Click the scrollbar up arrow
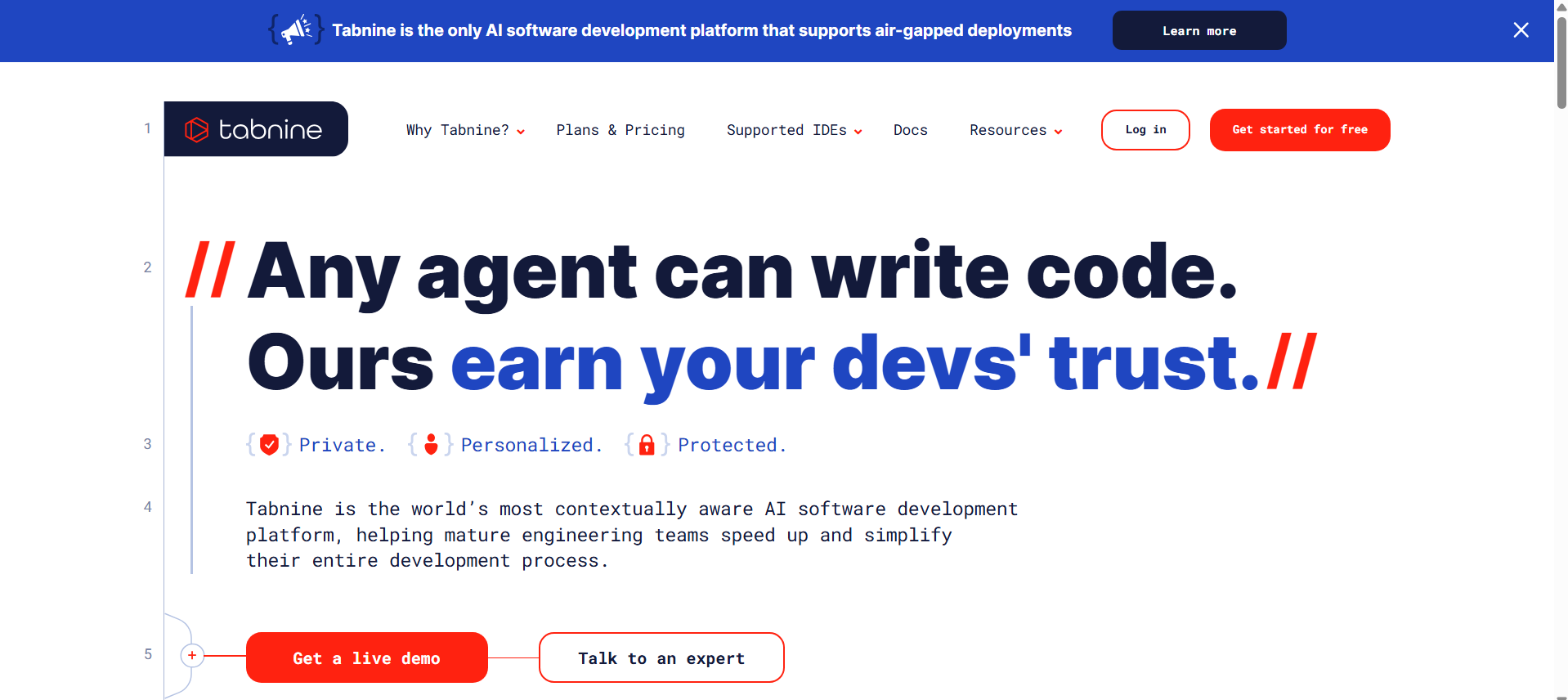Viewport: 1568px width, 700px height. [x=1561, y=7]
